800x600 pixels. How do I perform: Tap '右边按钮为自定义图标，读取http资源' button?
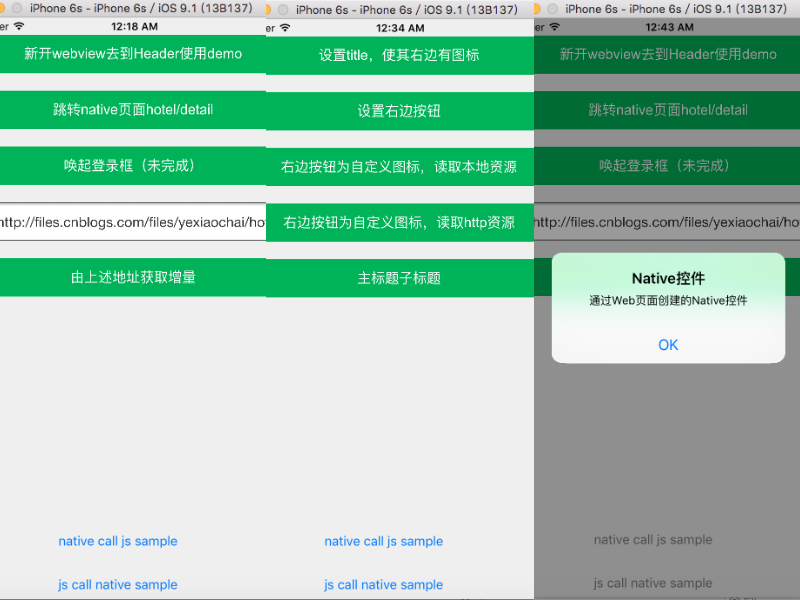tap(399, 222)
